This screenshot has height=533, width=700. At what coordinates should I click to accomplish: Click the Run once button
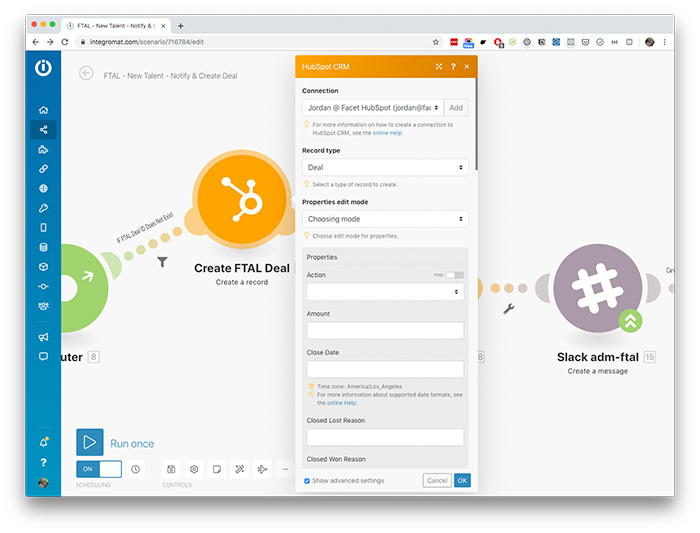(x=116, y=443)
